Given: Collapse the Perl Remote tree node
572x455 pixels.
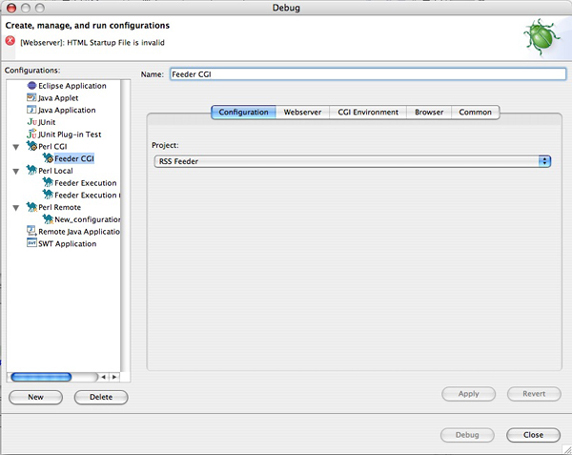Looking at the screenshot, I should 16,208.
